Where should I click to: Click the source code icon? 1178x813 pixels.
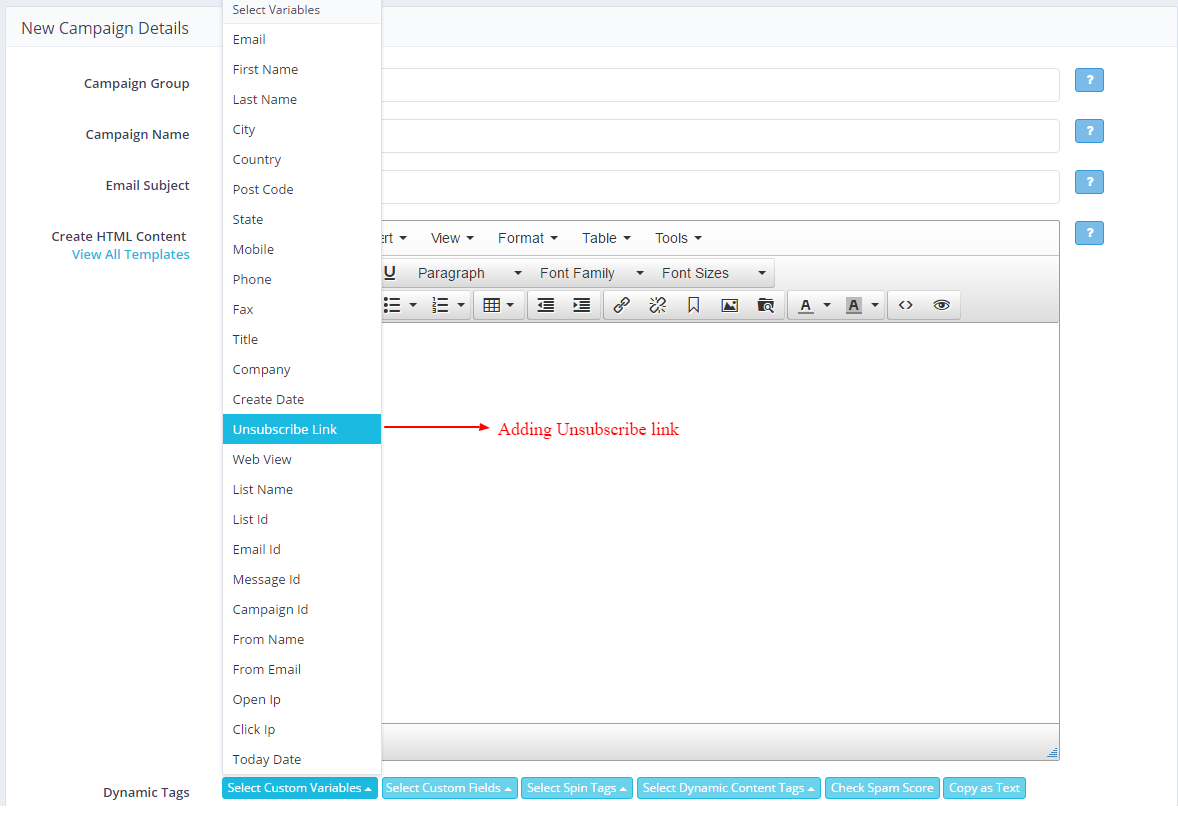(905, 305)
